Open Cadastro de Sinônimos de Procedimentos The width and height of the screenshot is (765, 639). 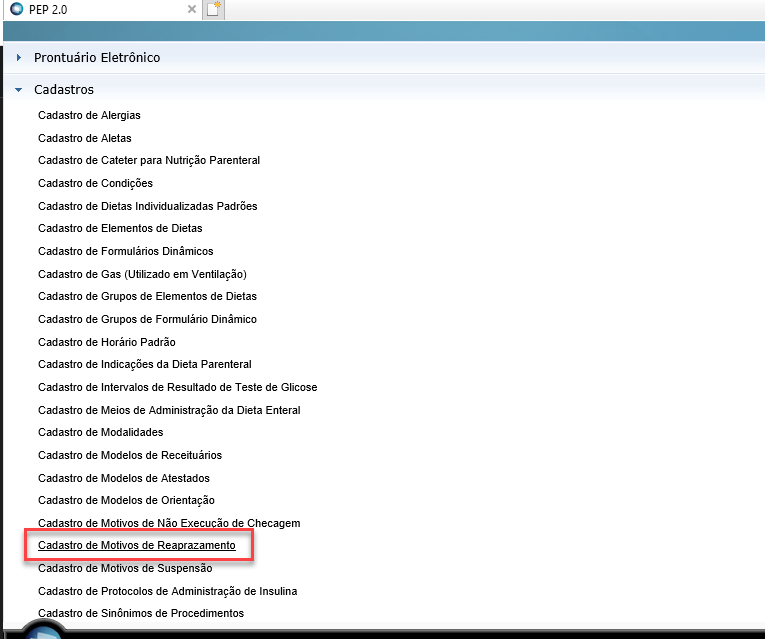coord(141,613)
